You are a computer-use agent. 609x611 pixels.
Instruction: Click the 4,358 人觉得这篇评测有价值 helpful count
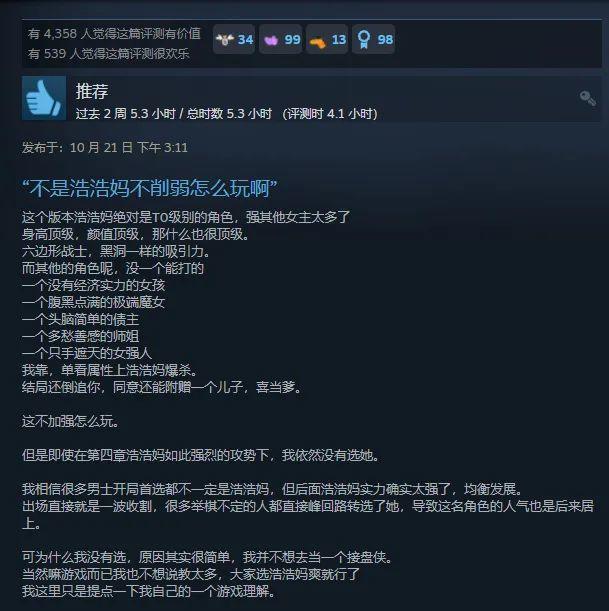pyautogui.click(x=114, y=34)
